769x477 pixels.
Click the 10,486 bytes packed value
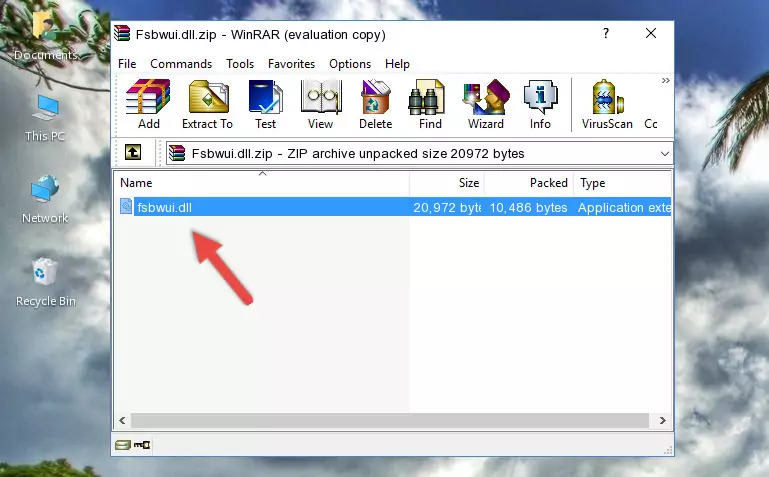[528, 207]
